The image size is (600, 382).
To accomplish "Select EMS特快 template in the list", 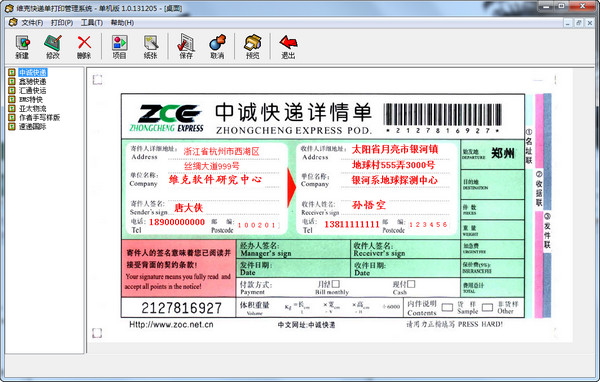I will click(x=31, y=100).
